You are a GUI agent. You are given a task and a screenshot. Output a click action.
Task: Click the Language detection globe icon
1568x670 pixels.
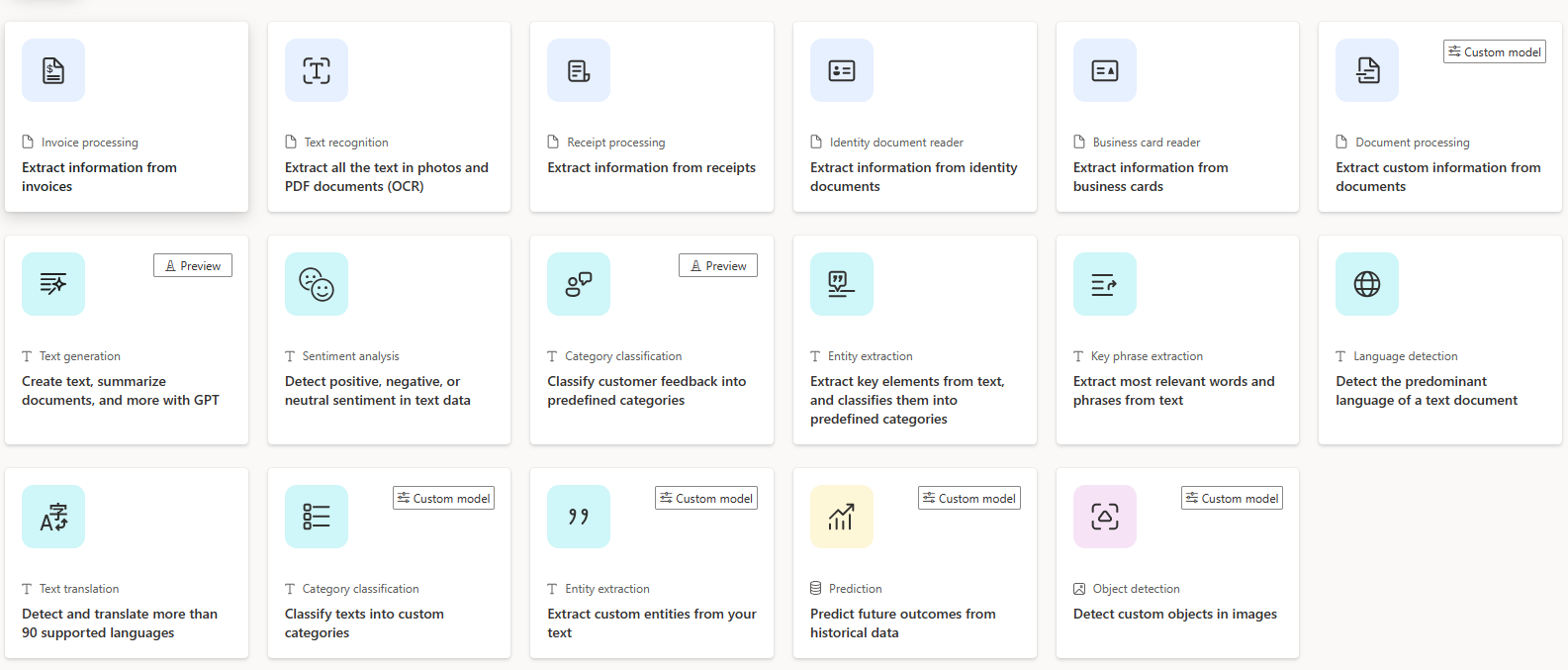(x=1367, y=284)
